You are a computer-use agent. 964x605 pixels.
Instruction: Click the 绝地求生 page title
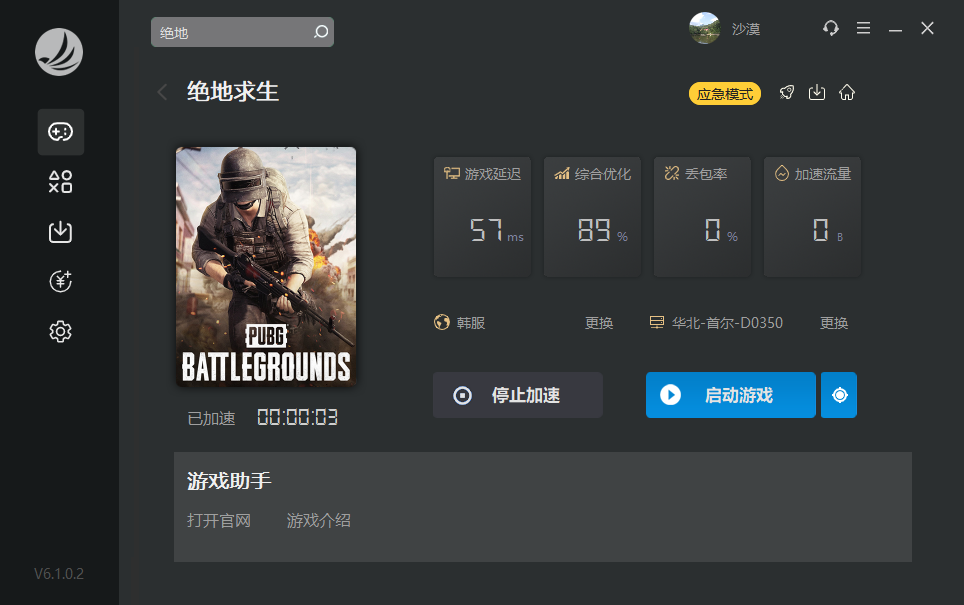(x=232, y=92)
